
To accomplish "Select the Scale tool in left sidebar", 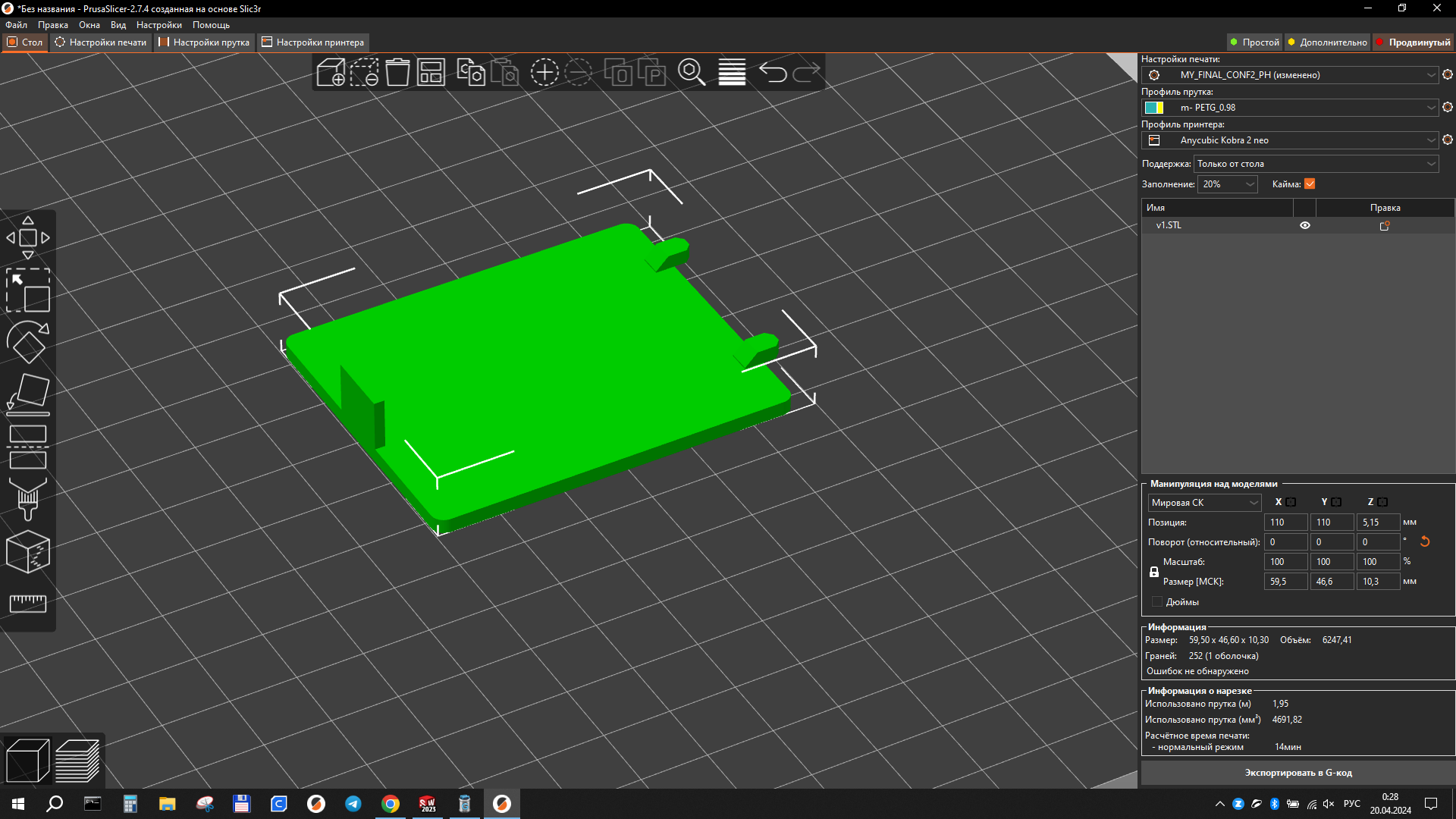I will click(28, 290).
